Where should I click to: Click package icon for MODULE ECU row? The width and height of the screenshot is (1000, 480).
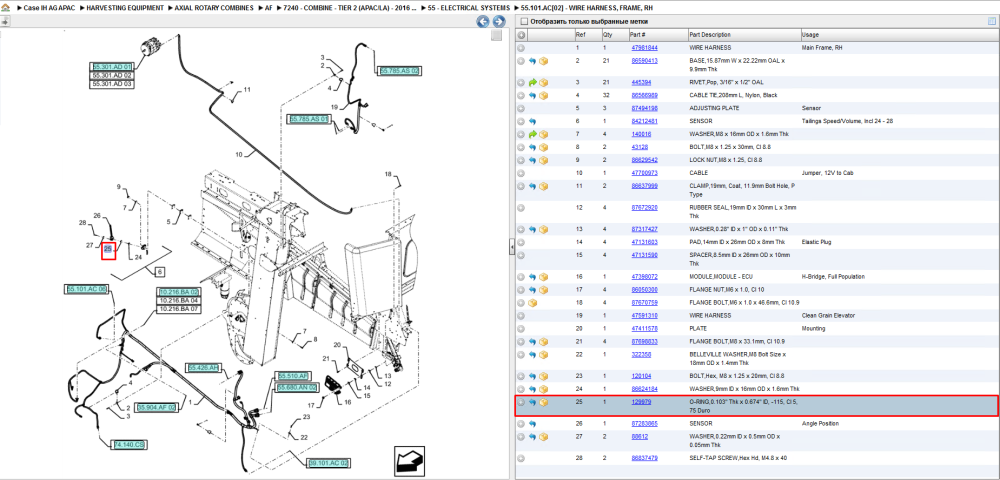[544, 277]
